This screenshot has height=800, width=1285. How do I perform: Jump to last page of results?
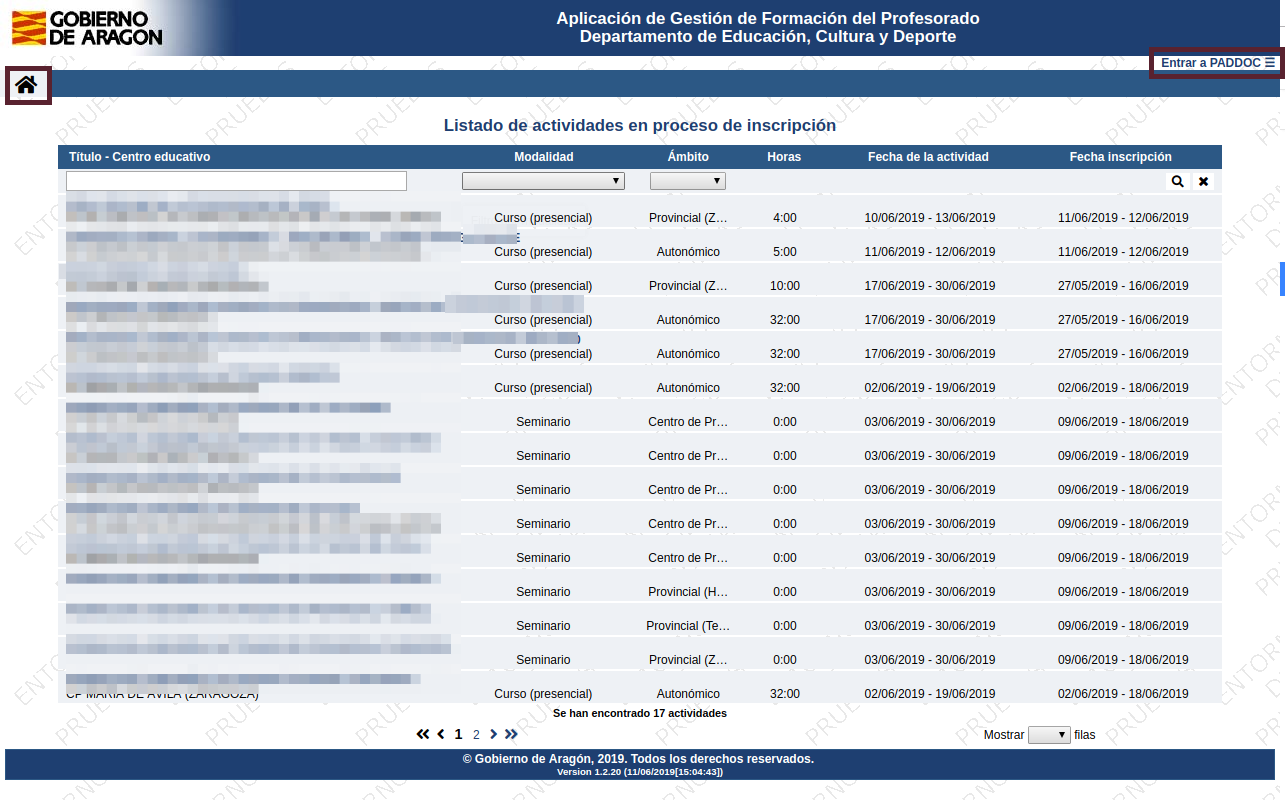(511, 734)
